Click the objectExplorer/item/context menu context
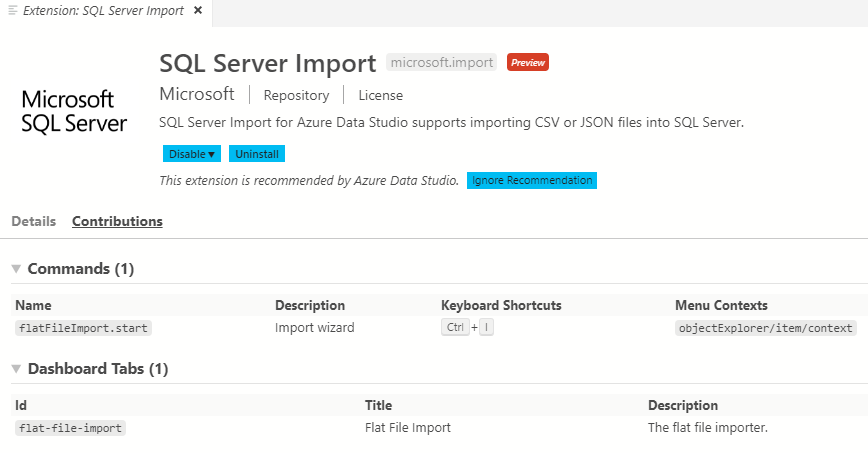This screenshot has width=868, height=453. [x=766, y=328]
